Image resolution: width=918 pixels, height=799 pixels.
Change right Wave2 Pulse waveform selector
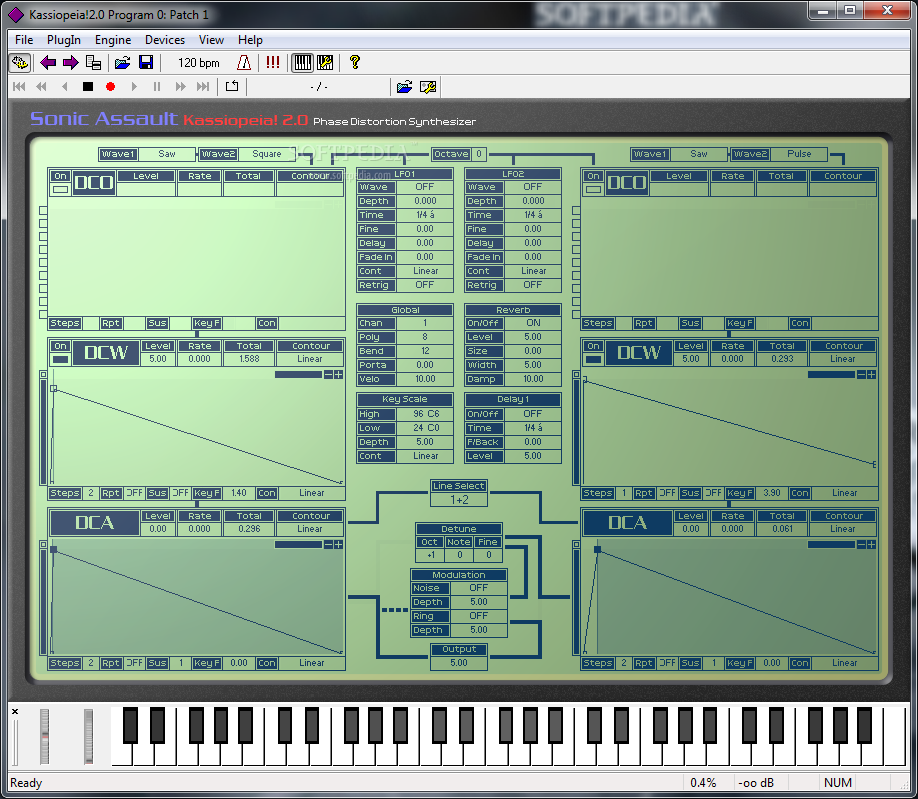[799, 154]
